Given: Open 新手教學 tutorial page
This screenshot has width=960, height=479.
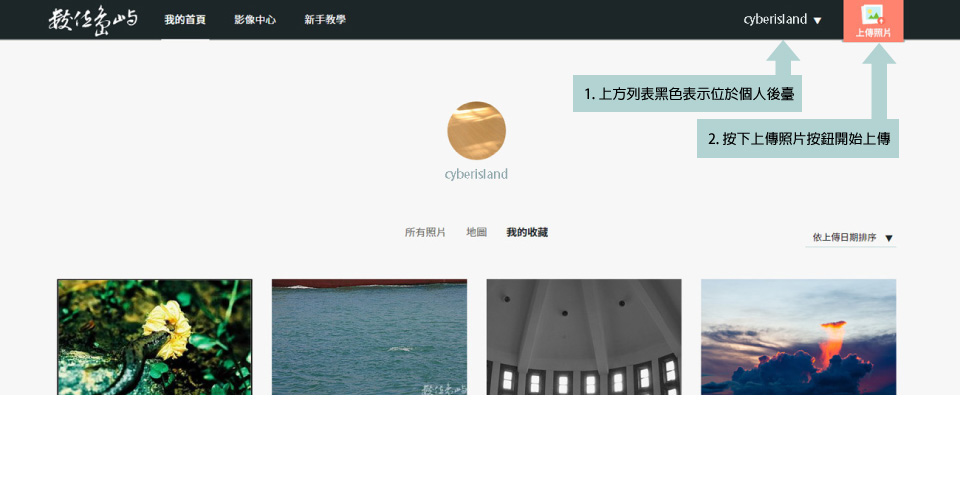Looking at the screenshot, I should 325,20.
